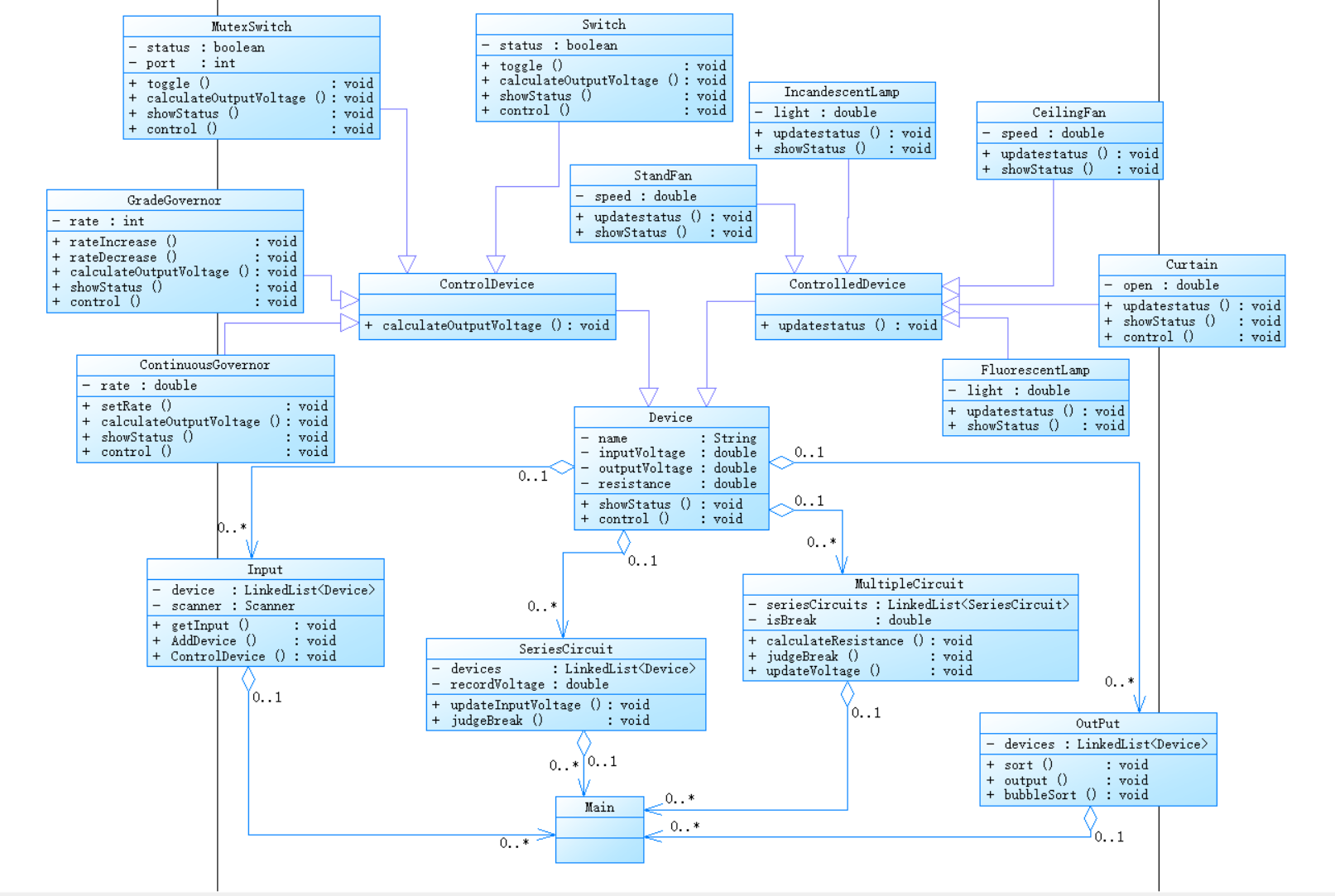
Task: Click the StandFan class header
Action: tap(663, 175)
